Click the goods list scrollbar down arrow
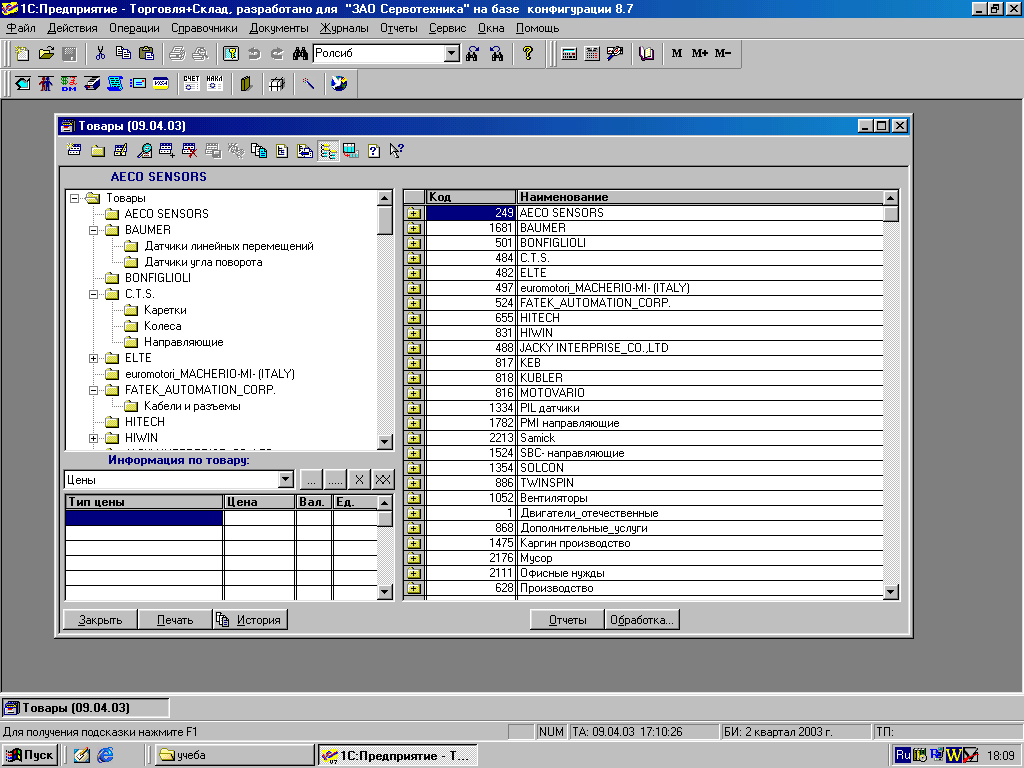This screenshot has width=1024, height=768. [891, 592]
